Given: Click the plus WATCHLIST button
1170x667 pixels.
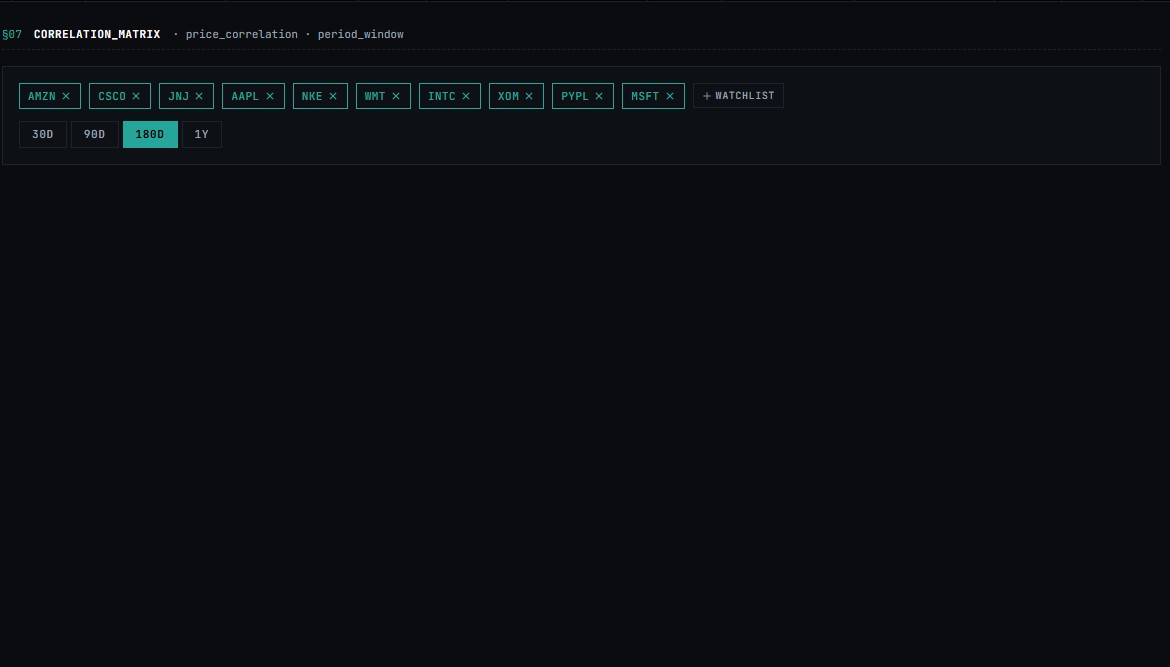Looking at the screenshot, I should point(738,95).
